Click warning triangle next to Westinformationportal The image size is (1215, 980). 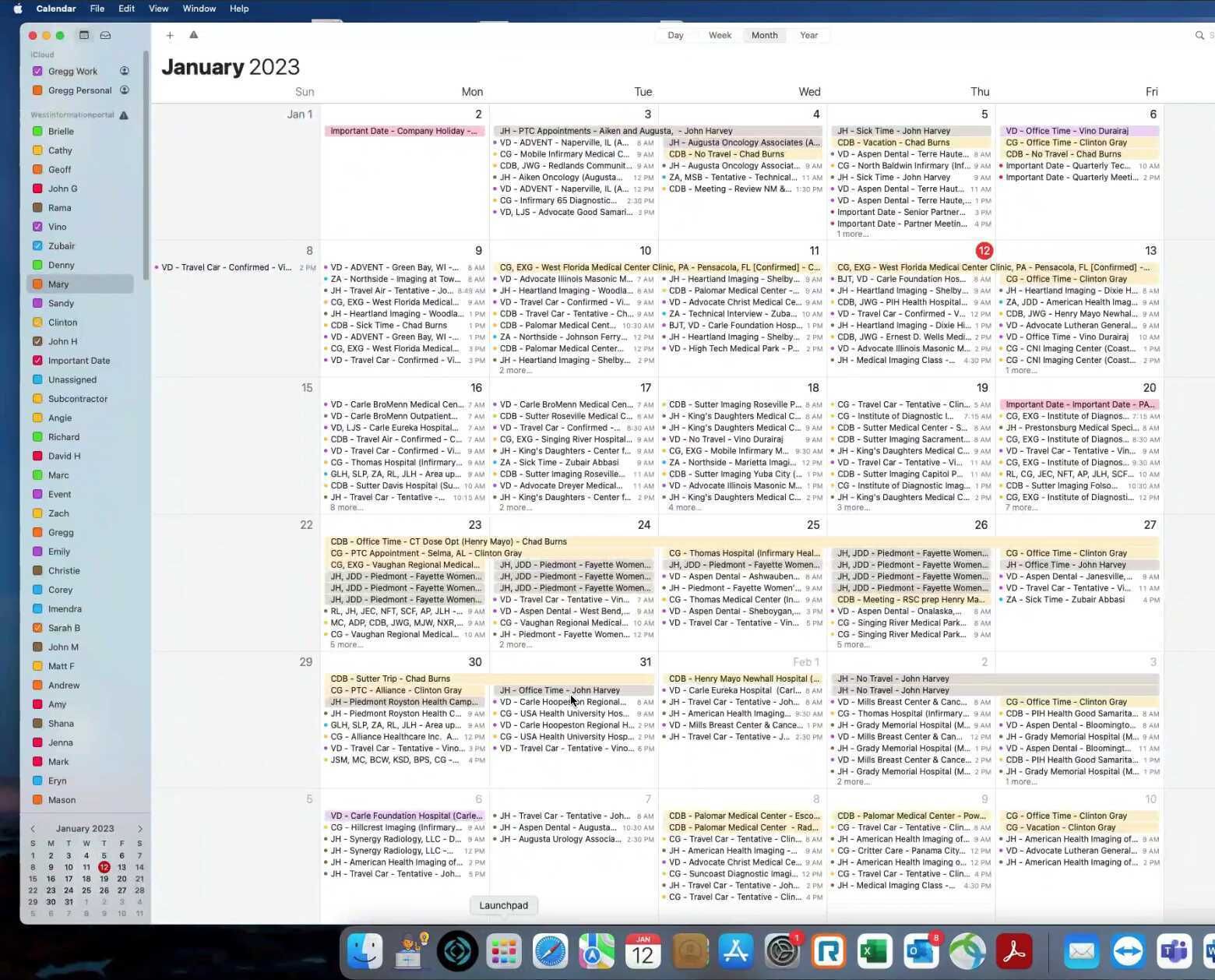[125, 115]
